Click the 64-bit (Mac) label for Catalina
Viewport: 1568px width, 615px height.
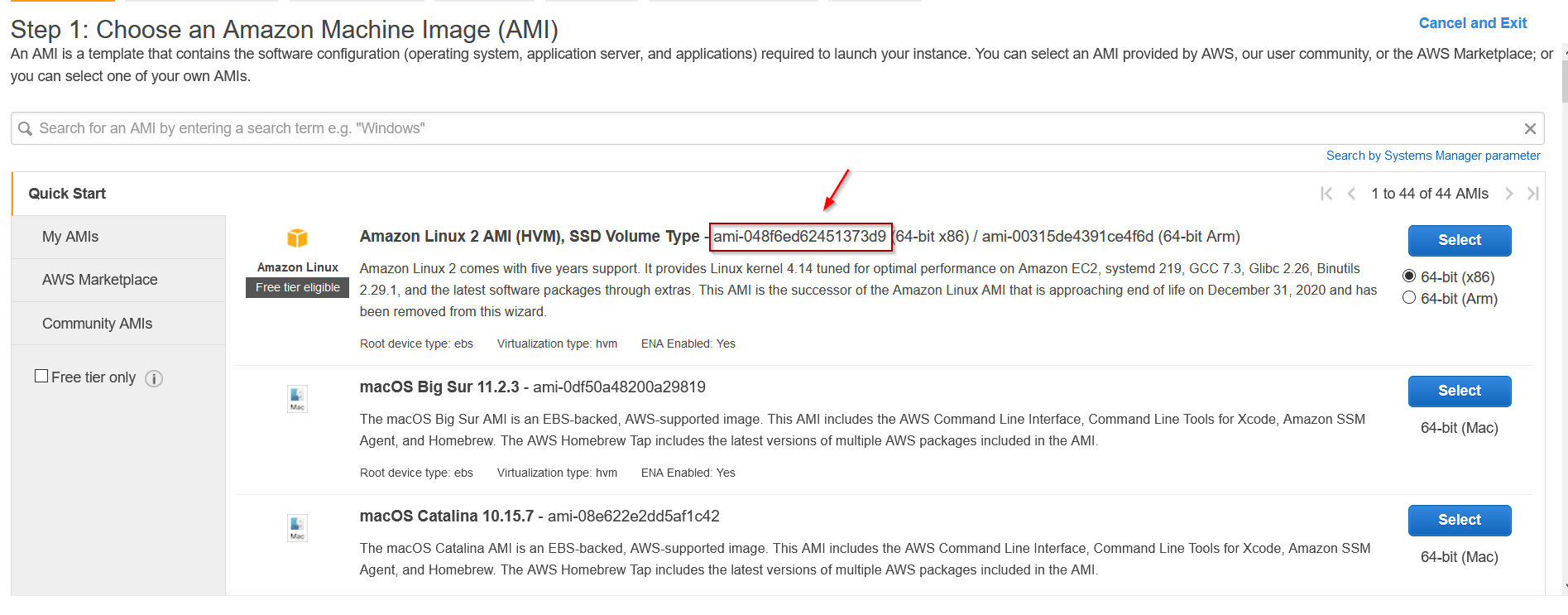(1460, 557)
